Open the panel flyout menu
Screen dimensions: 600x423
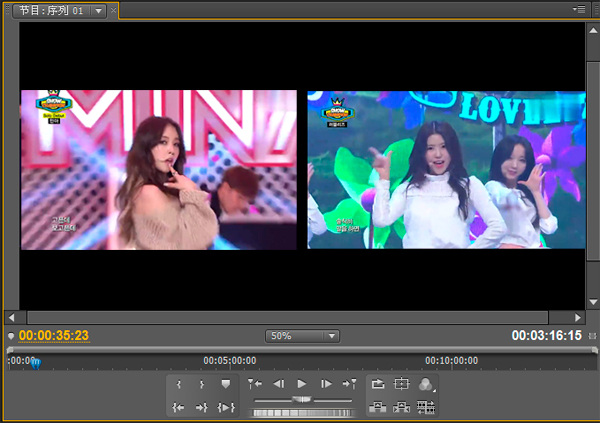[579, 9]
